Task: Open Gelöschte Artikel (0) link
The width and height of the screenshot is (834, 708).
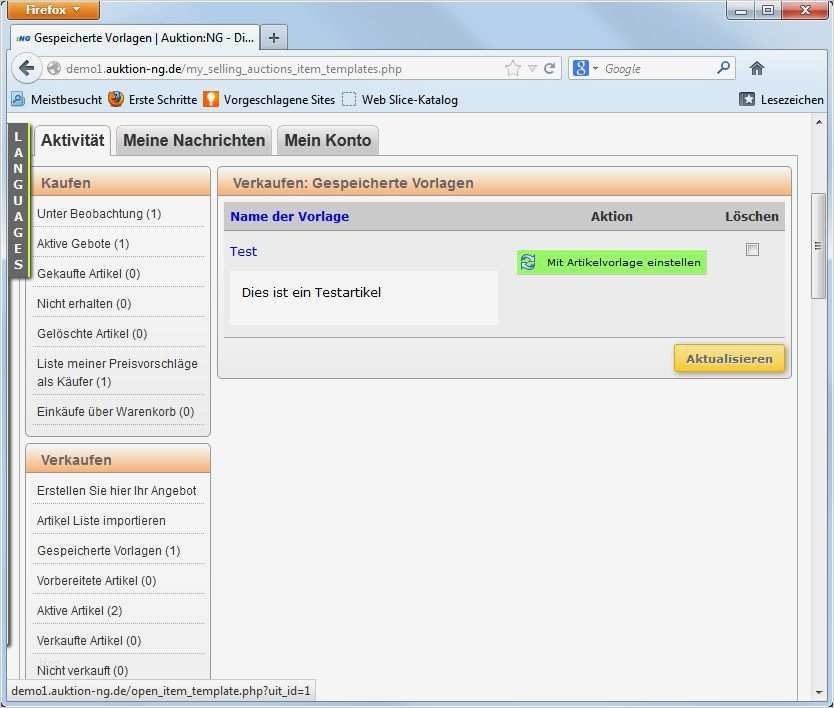Action: tap(92, 334)
